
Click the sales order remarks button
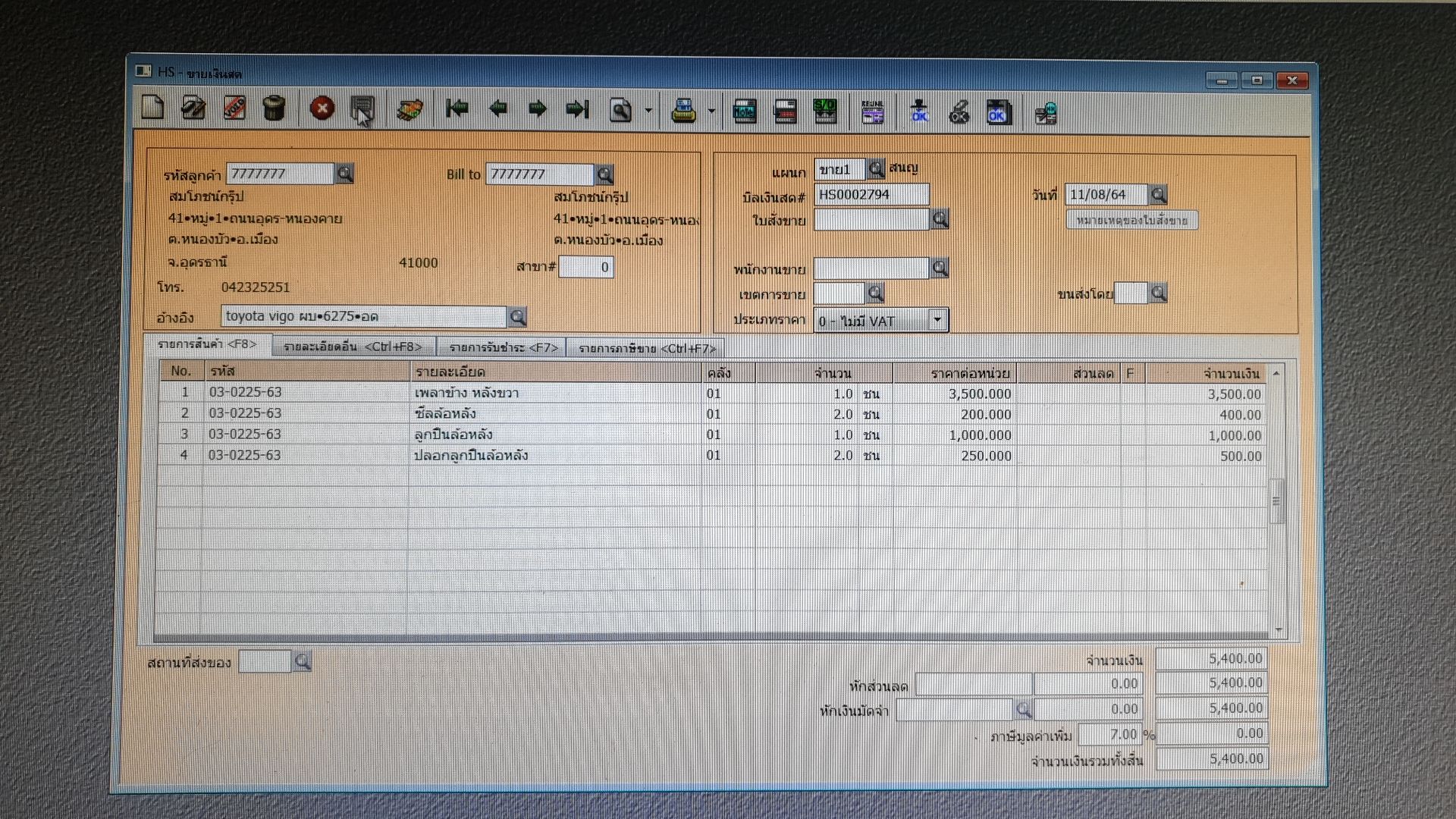[x=1131, y=221]
